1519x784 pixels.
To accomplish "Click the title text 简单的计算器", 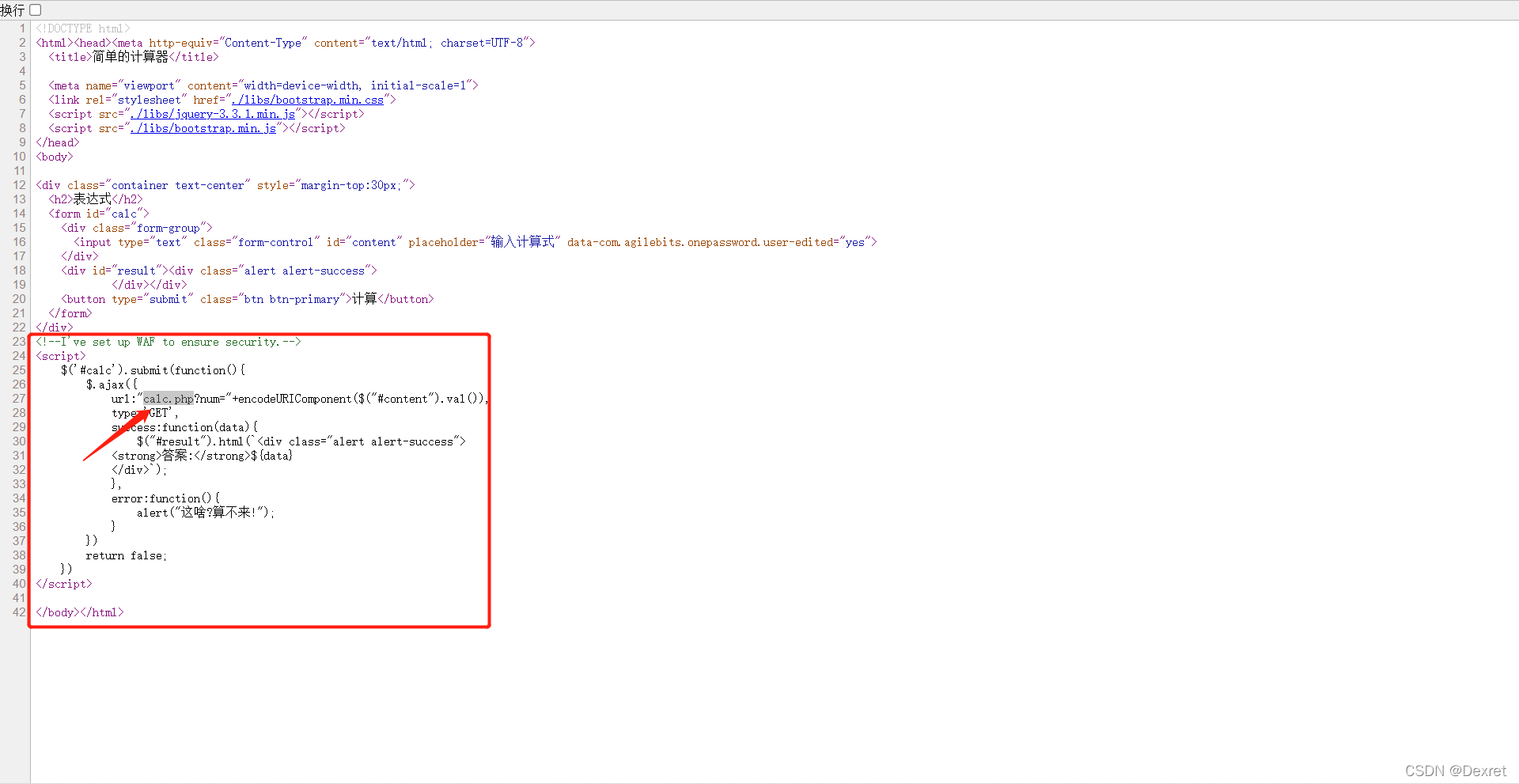I will 131,57.
